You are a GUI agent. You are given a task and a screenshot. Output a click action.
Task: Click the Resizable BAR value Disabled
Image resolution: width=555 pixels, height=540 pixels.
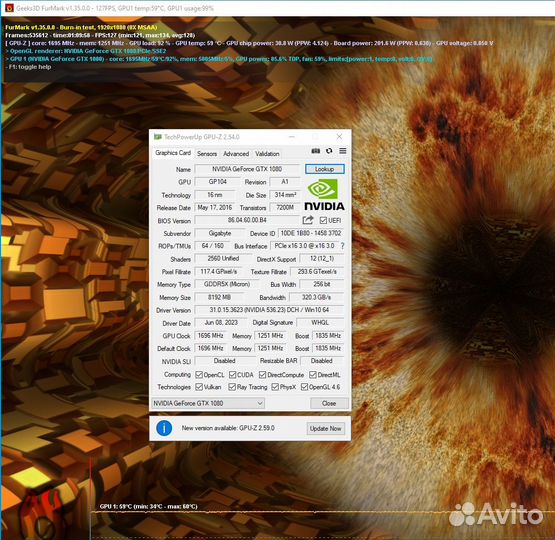tap(322, 361)
